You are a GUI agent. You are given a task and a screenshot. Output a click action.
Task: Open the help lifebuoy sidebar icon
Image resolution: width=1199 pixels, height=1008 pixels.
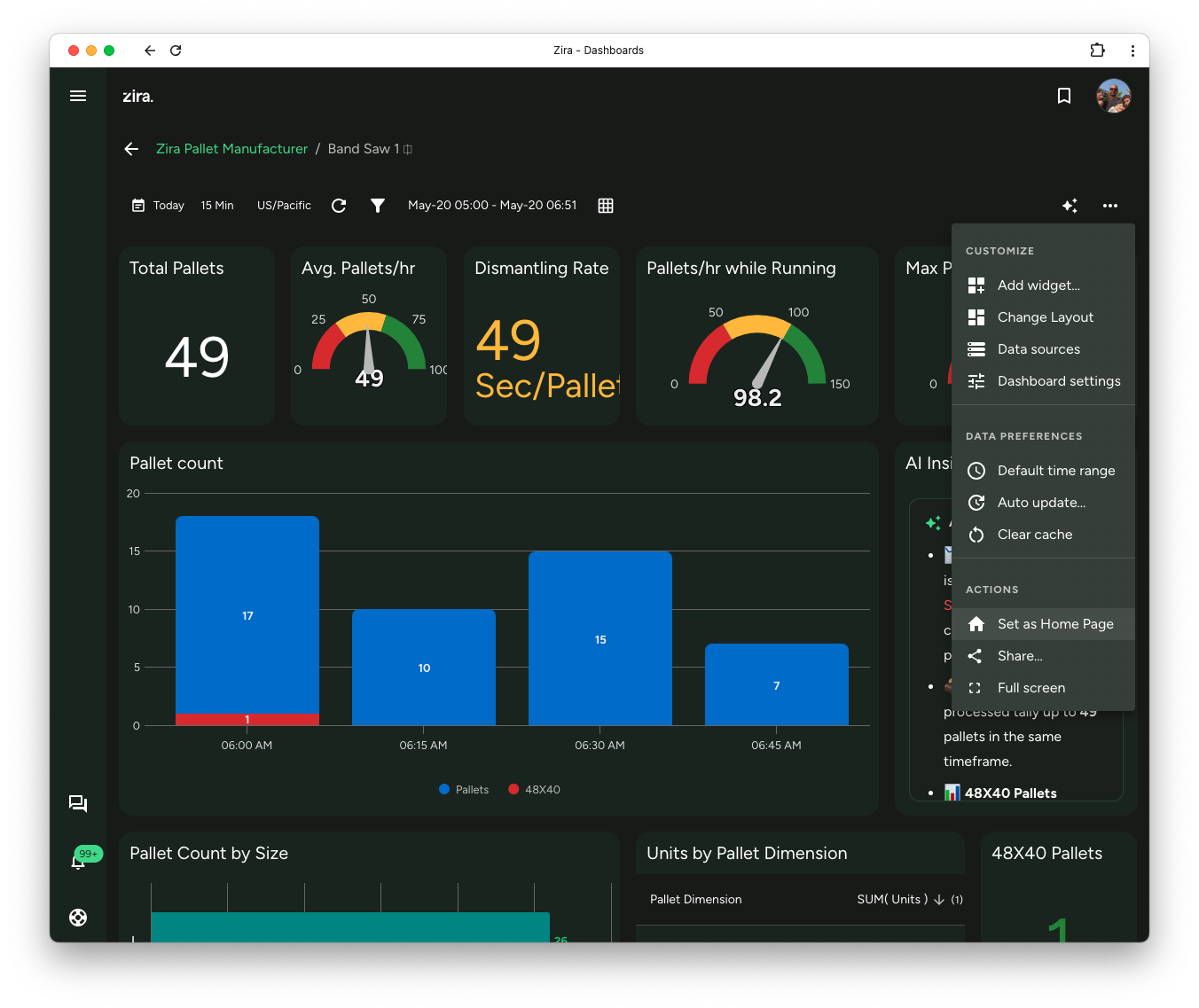[x=78, y=918]
